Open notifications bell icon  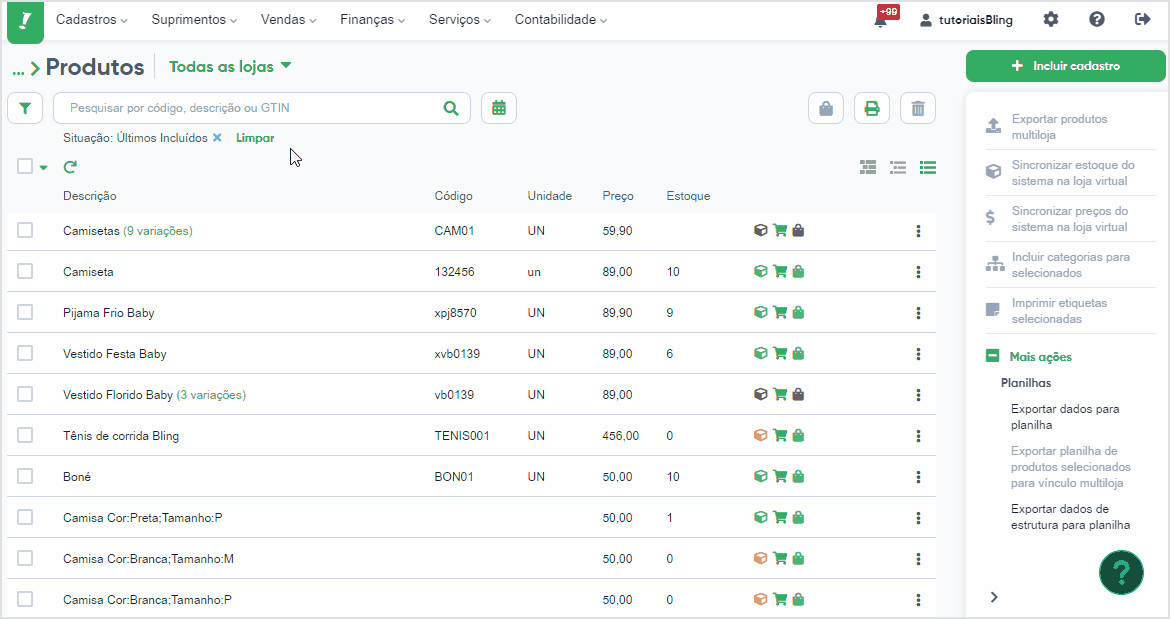[881, 20]
